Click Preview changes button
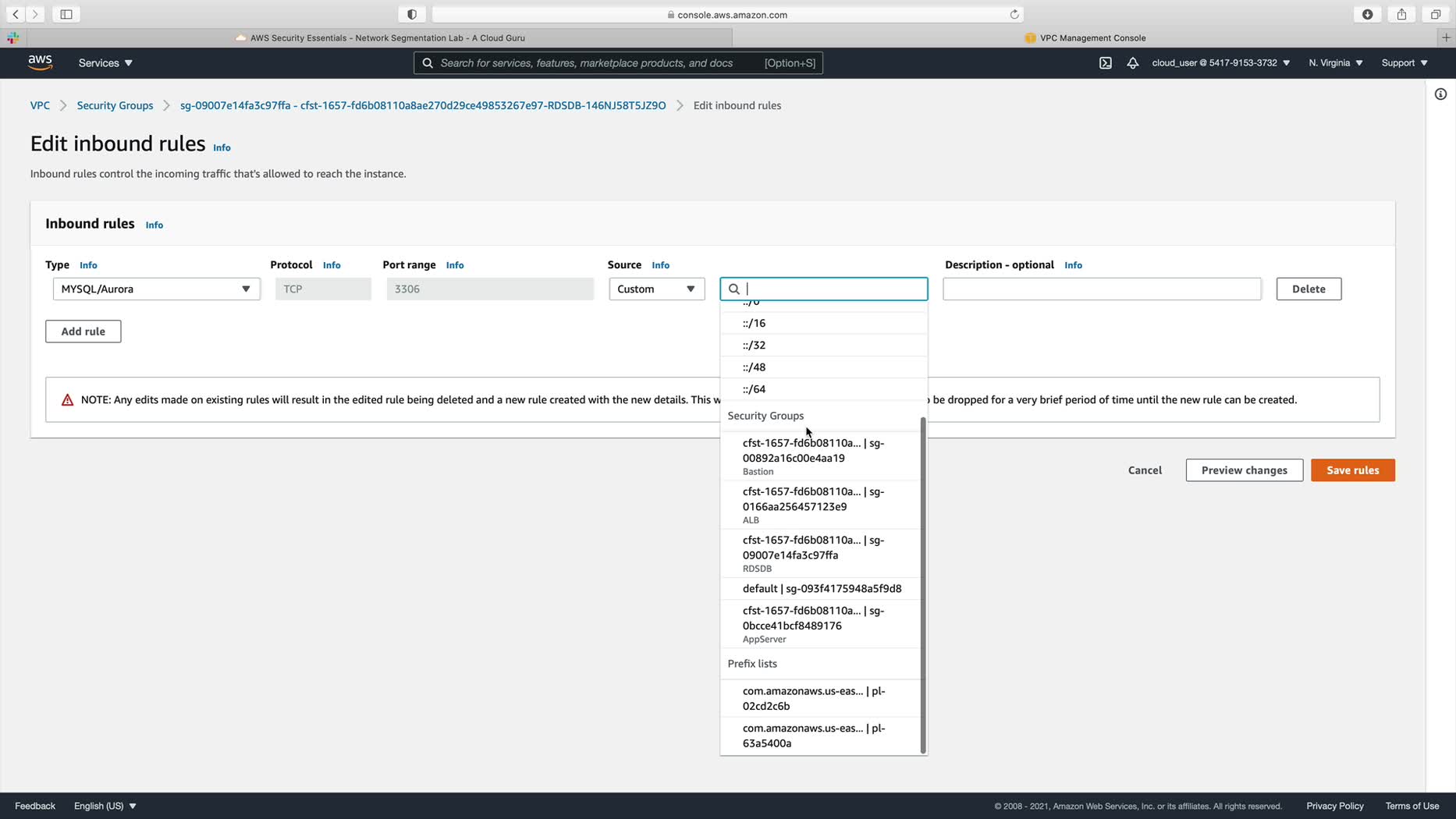The image size is (1456, 819). 1244,470
